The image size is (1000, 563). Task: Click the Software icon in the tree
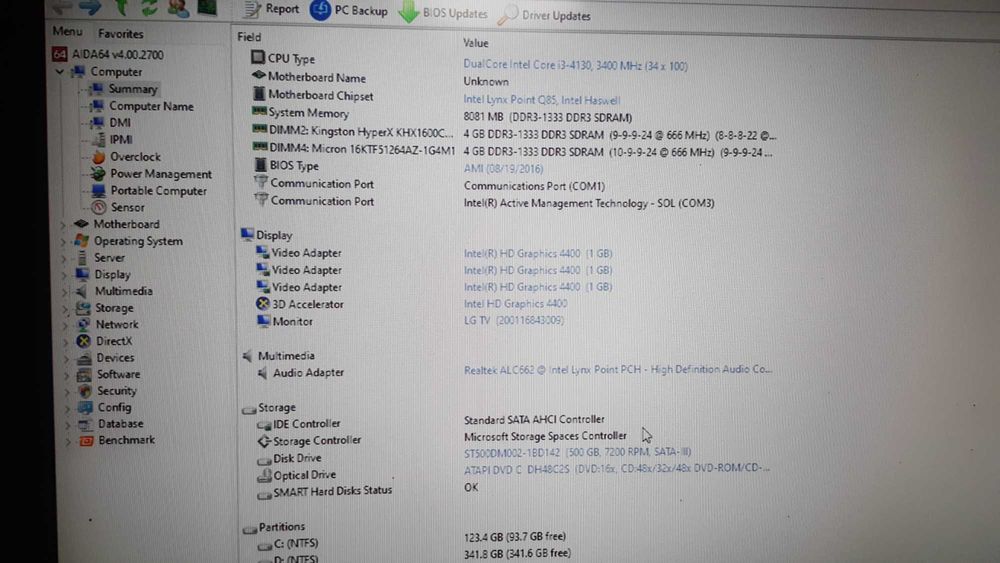click(84, 375)
